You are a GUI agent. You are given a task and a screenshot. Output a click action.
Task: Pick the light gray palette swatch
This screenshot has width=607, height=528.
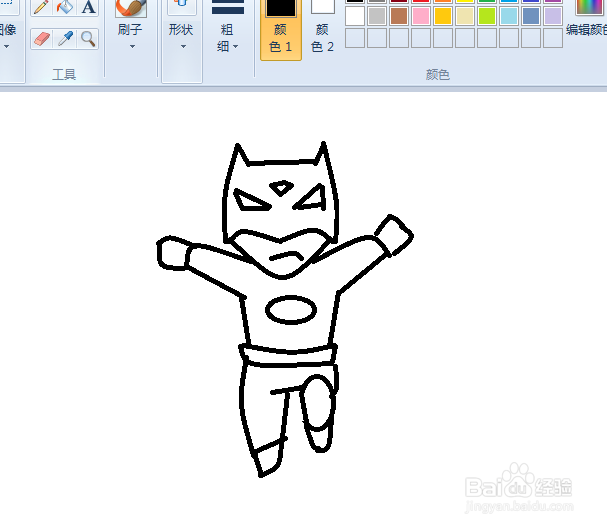coord(377,16)
